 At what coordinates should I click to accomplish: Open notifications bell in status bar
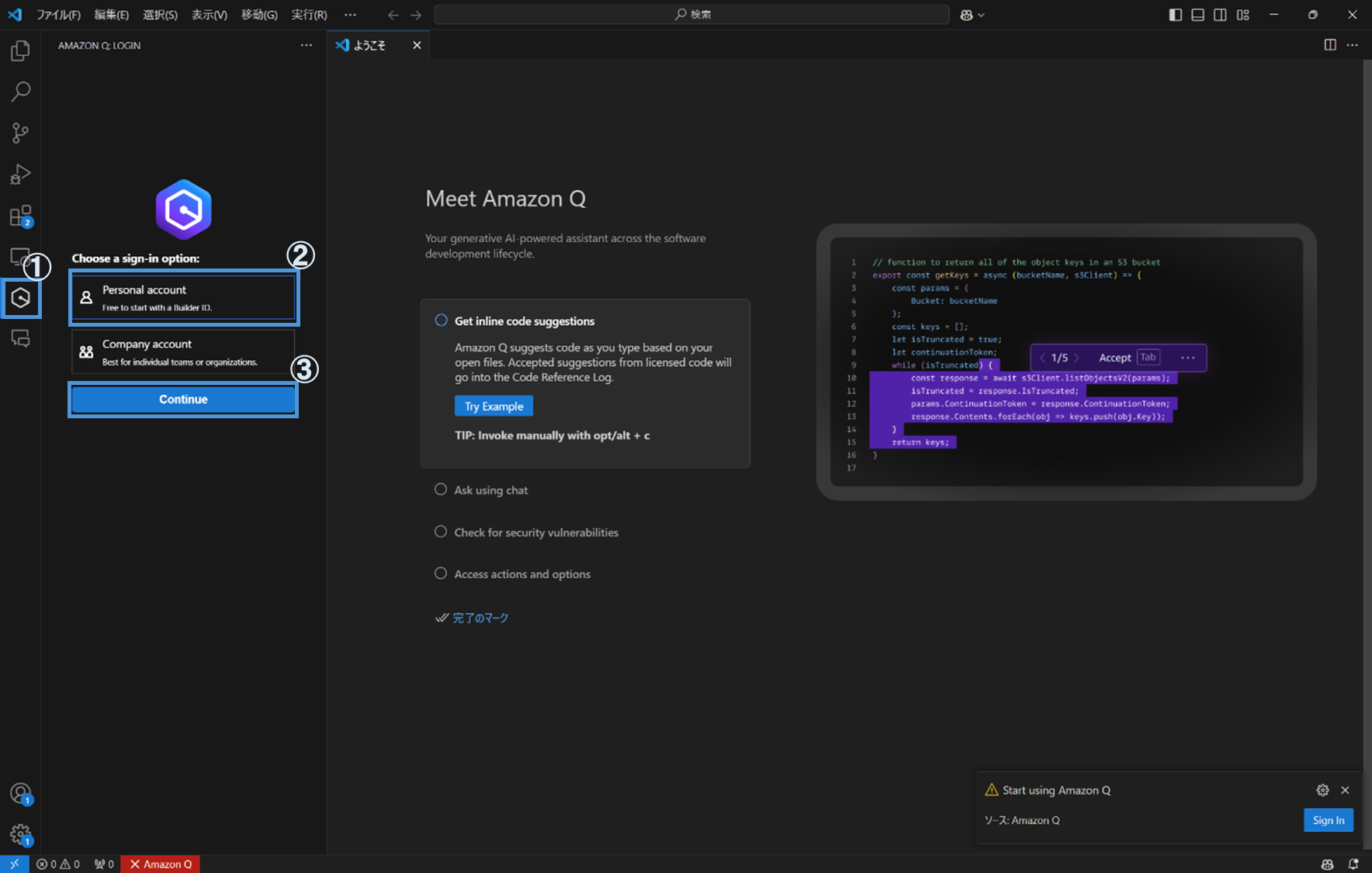pyautogui.click(x=1353, y=864)
